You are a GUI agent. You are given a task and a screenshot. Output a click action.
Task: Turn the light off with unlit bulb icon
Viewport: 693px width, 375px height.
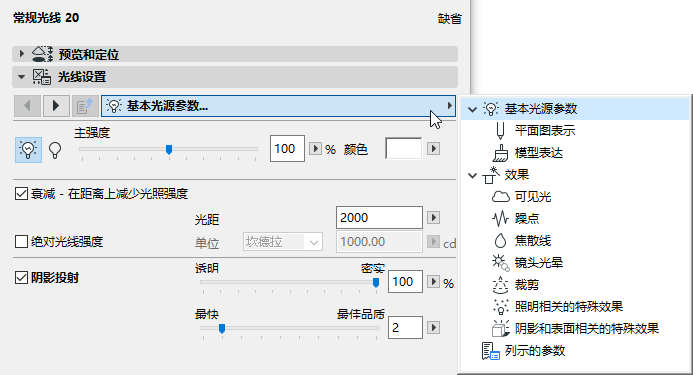coord(55,150)
